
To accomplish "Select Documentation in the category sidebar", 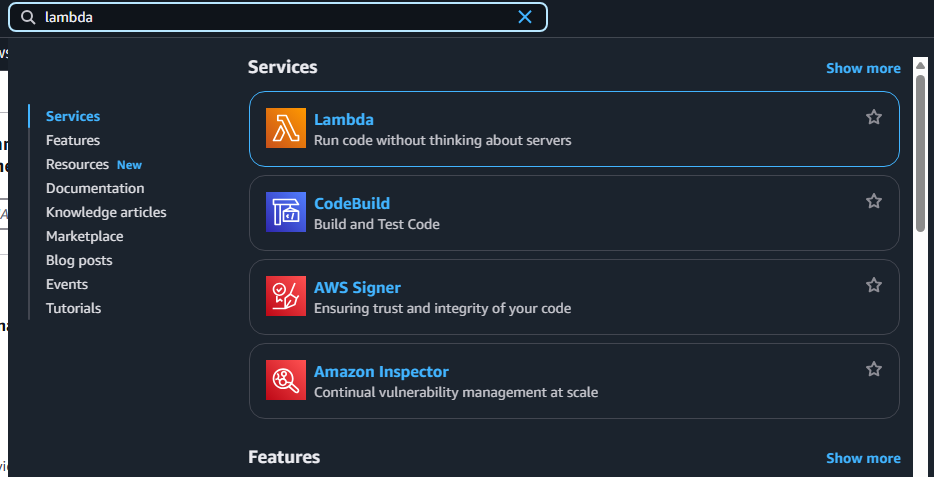I will pyautogui.click(x=95, y=188).
